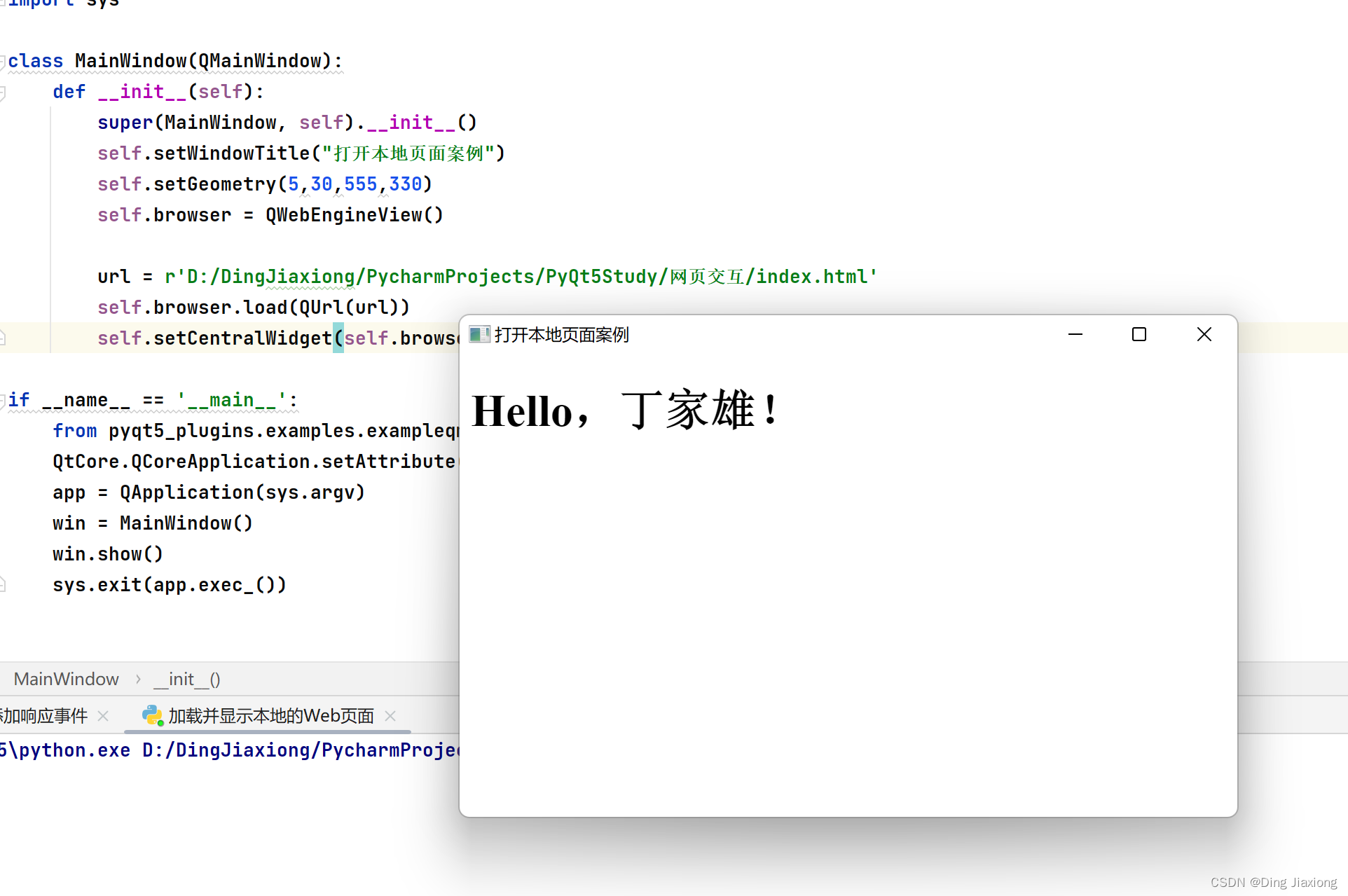Select the 加载并显示本地的Web页面 run tab
Image resolution: width=1348 pixels, height=896 pixels.
(x=270, y=715)
